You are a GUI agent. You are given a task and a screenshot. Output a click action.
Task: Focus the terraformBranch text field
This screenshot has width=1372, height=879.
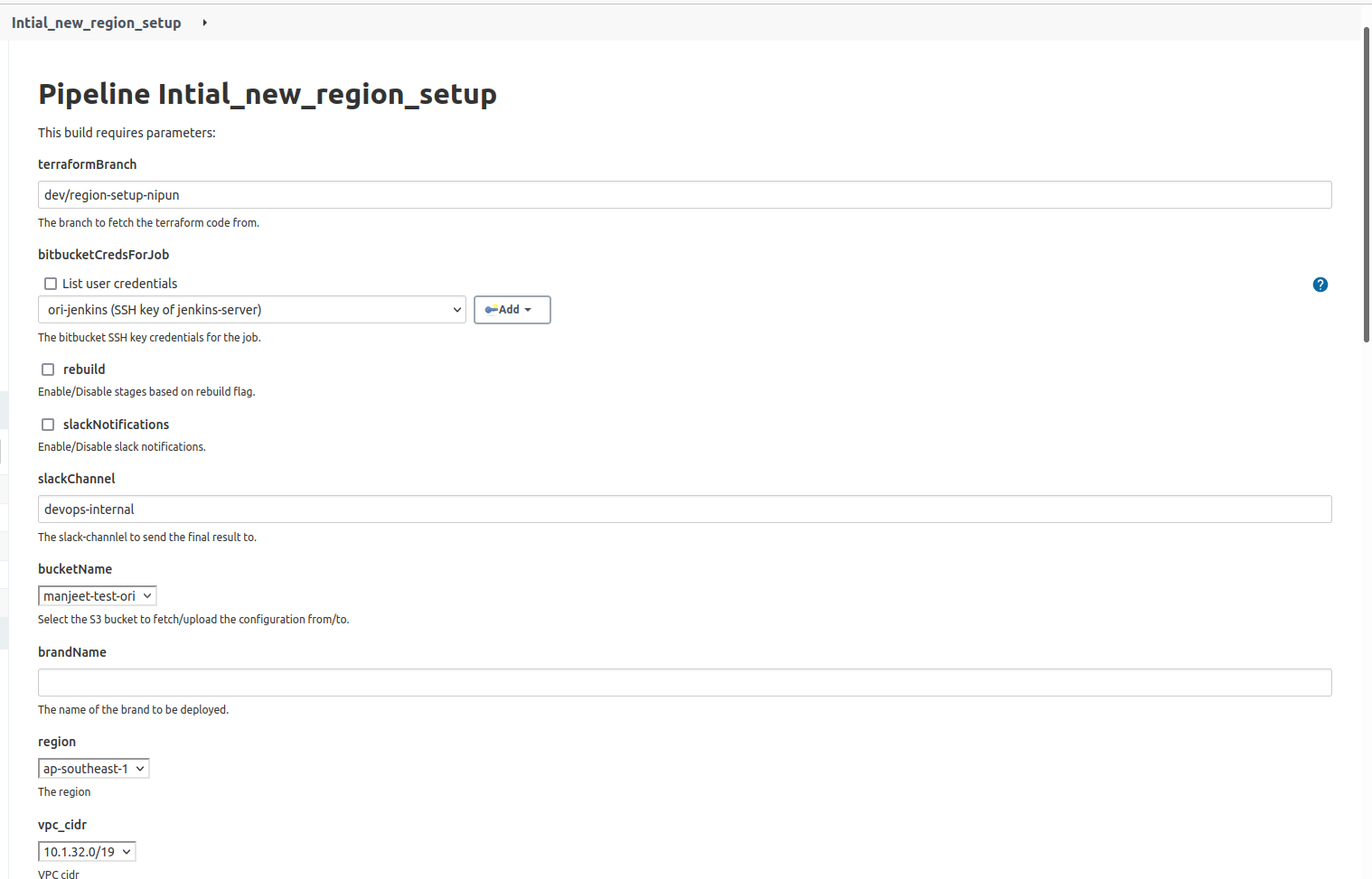(684, 195)
